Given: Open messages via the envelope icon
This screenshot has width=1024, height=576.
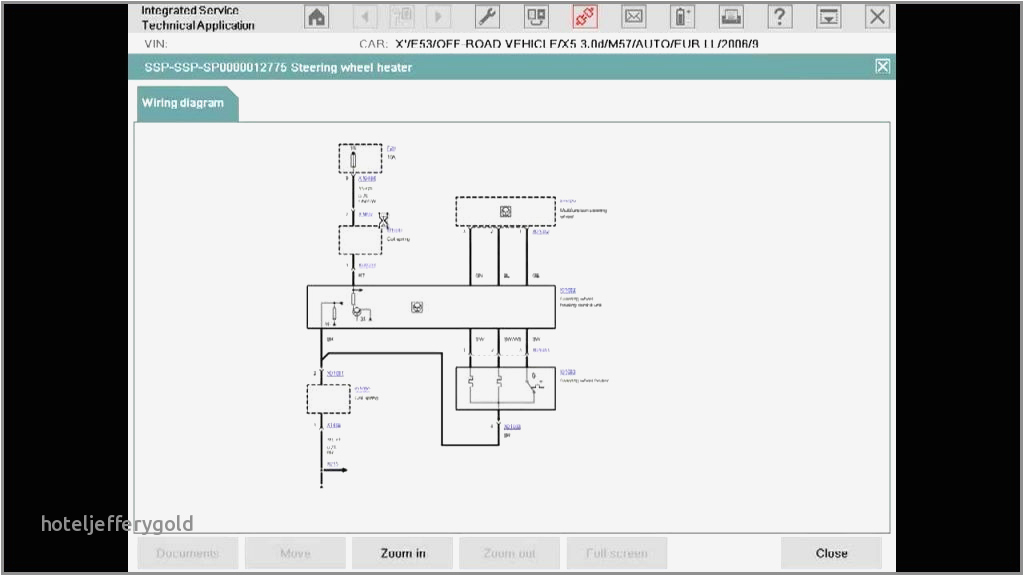Looking at the screenshot, I should coord(633,16).
